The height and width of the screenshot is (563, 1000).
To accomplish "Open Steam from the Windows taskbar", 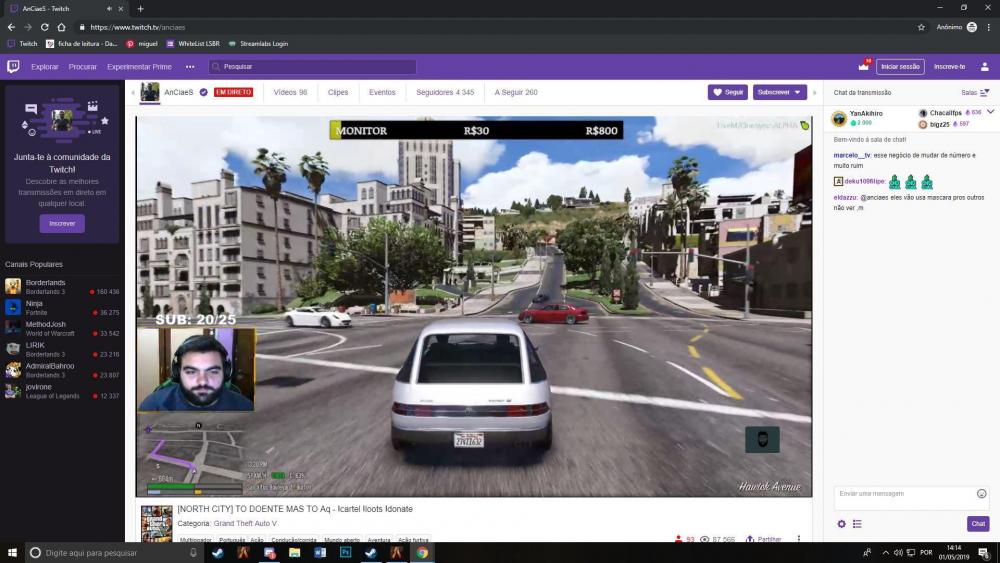I will click(217, 552).
